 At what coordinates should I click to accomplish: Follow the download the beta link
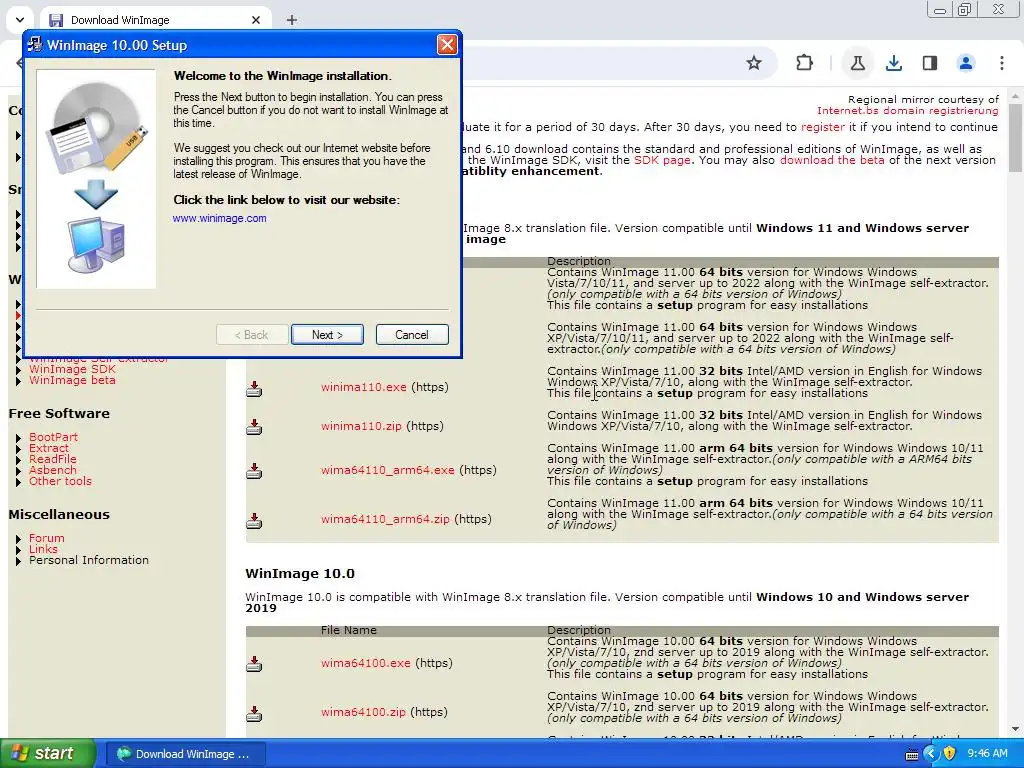tap(832, 160)
